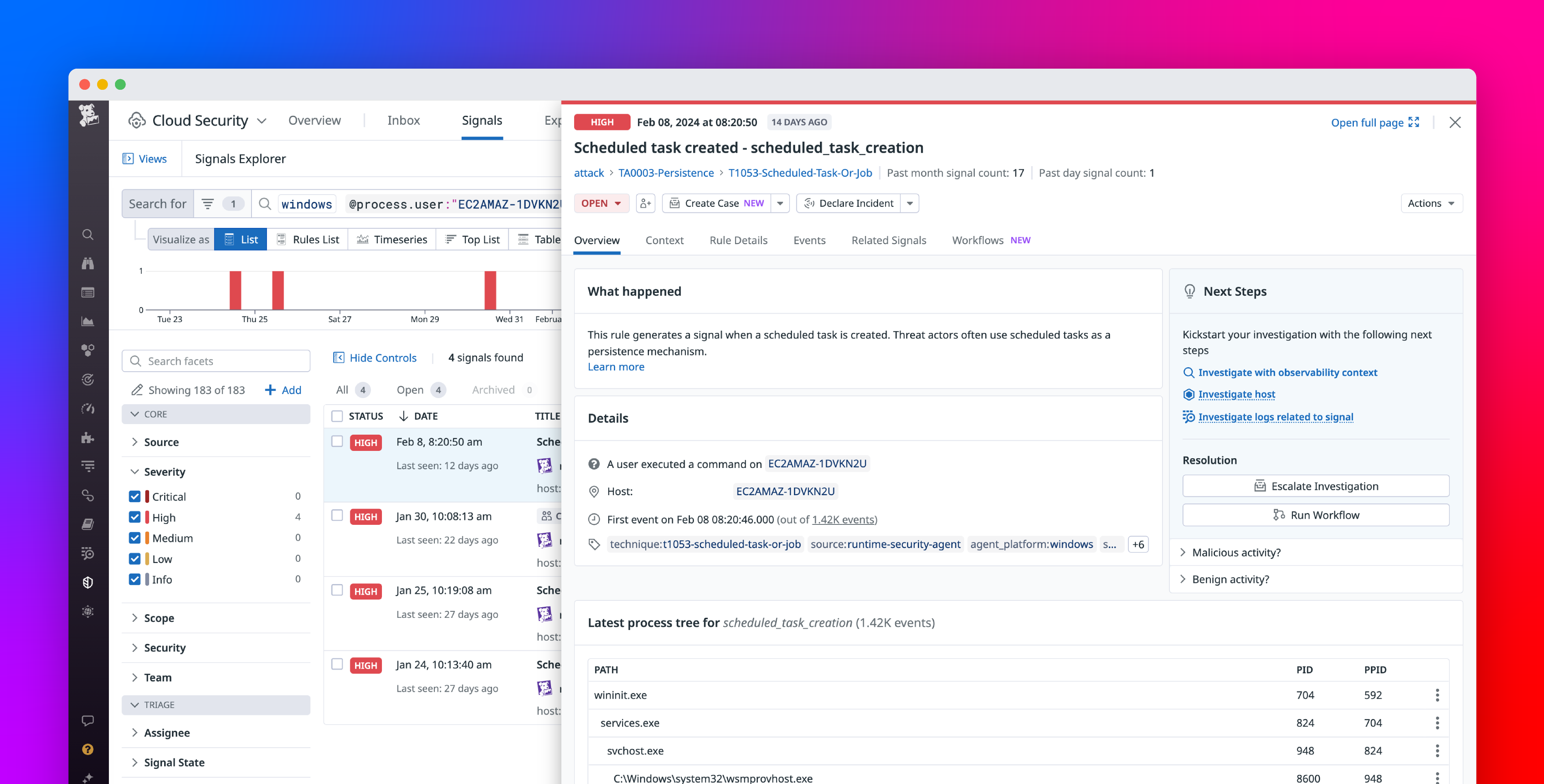Click inside the Search facets field
This screenshot has height=784, width=1544.
216,360
